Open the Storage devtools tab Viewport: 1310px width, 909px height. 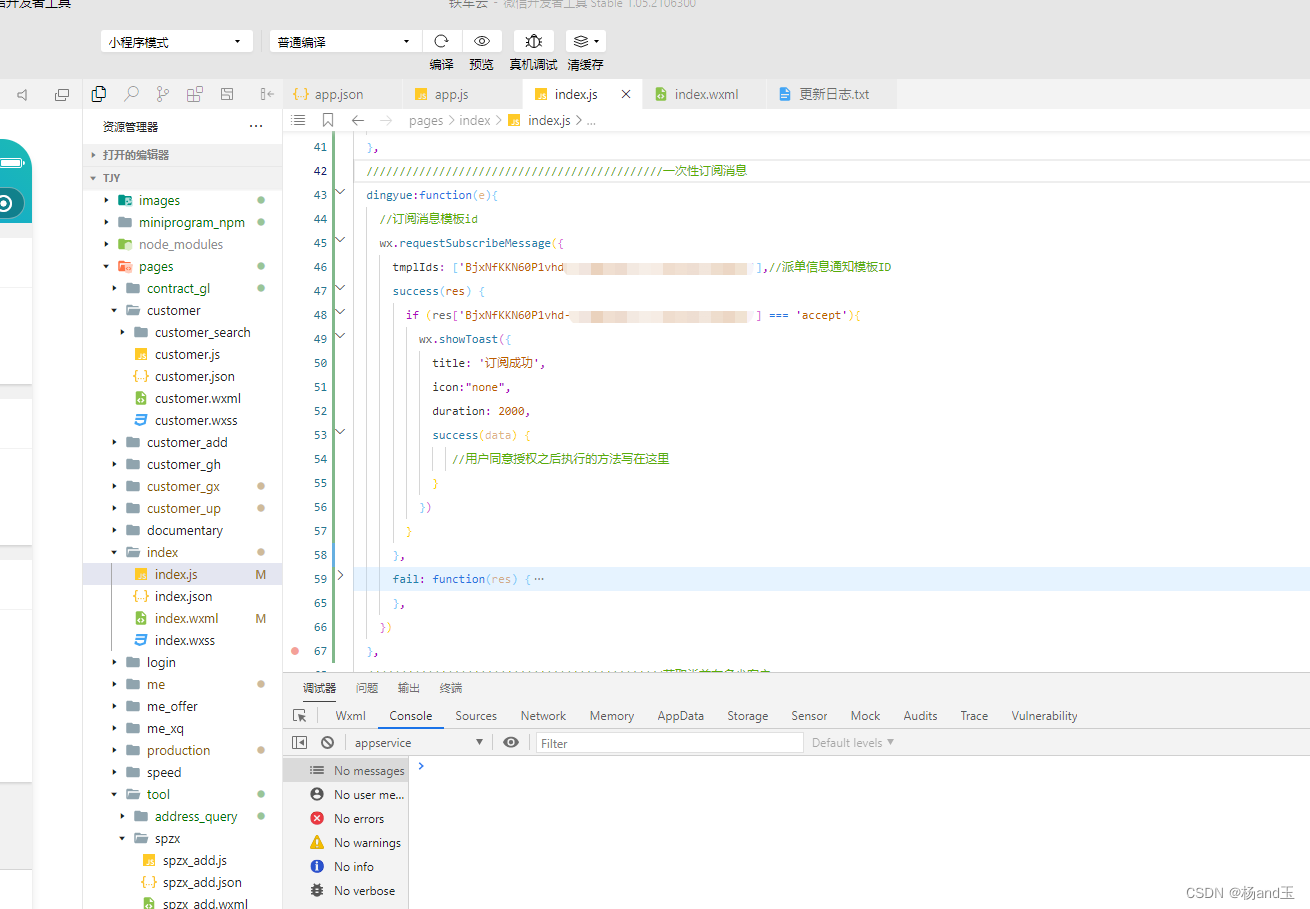tap(748, 716)
